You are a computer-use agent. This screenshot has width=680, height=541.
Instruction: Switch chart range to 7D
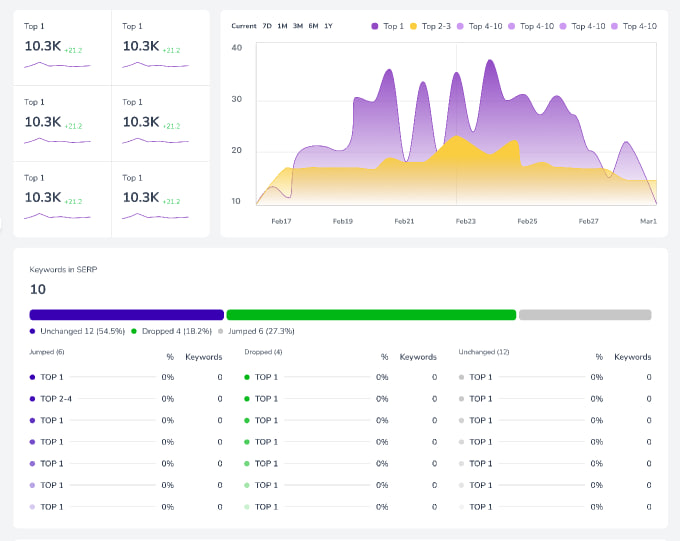click(267, 26)
